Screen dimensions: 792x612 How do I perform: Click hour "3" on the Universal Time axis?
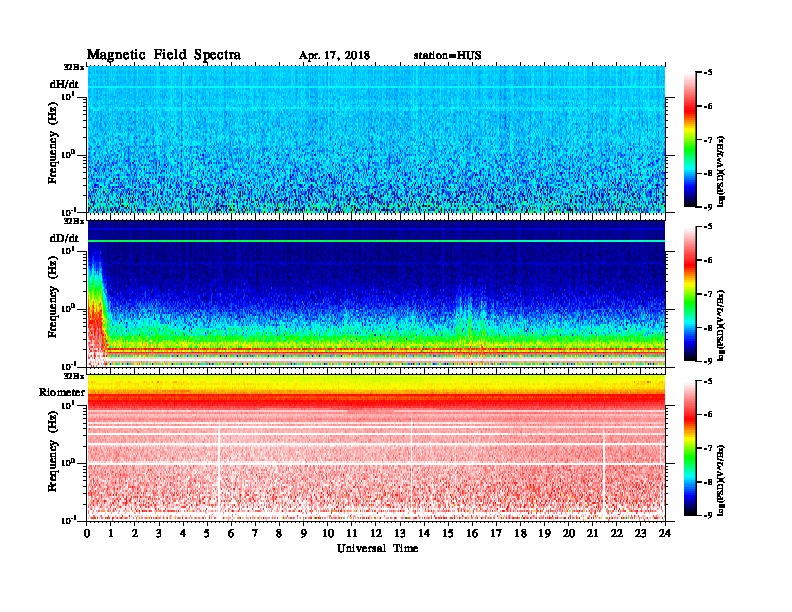click(x=159, y=534)
